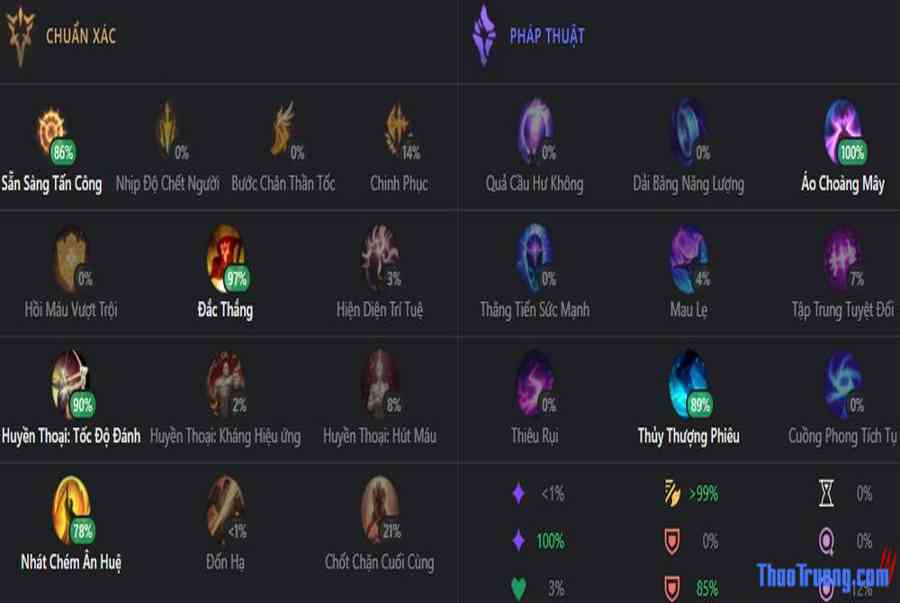Select the Sẵn Sàng Tấn Công rune icon
900x603 pixels.
coord(52,132)
